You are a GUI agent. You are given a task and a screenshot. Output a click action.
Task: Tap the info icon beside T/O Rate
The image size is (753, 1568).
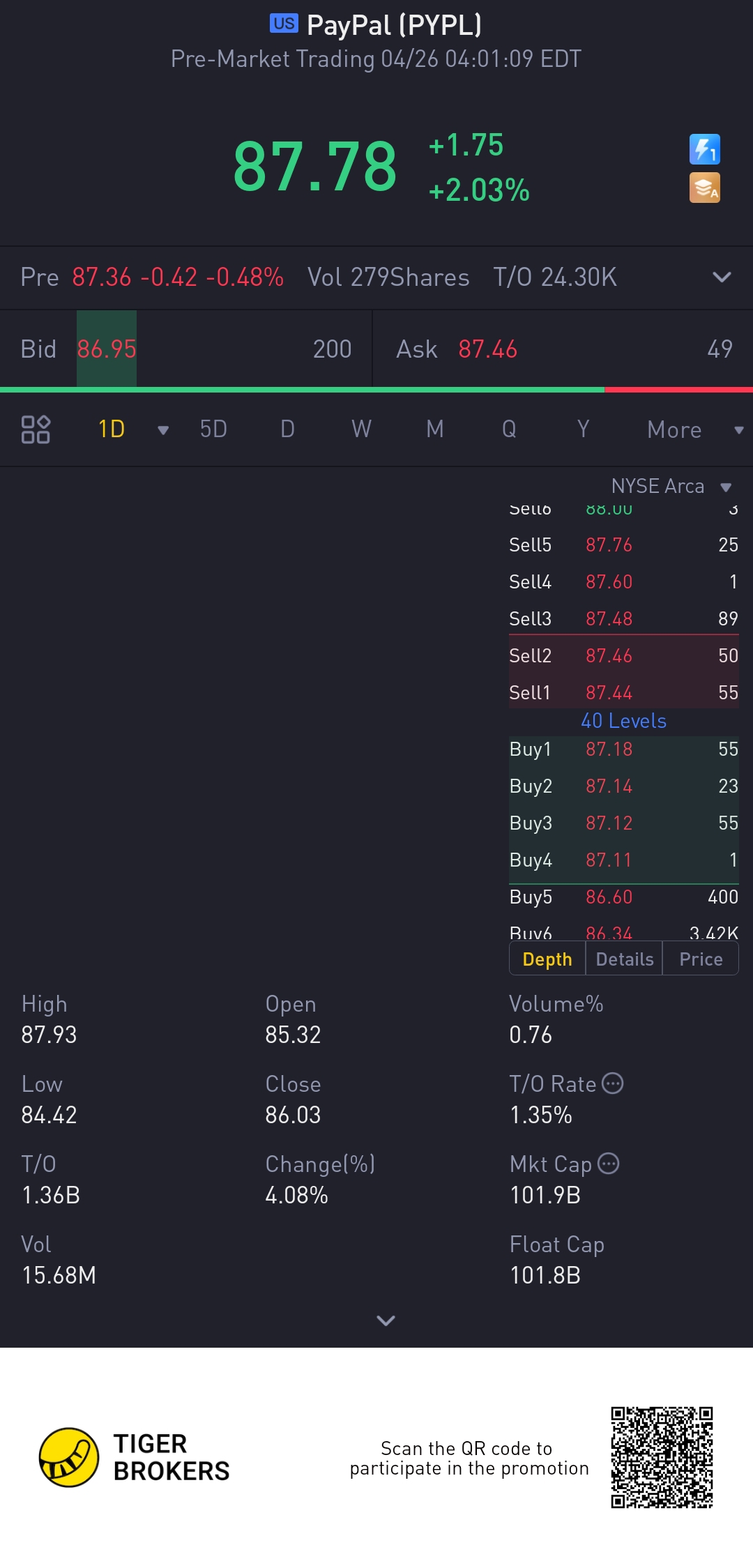click(612, 1083)
